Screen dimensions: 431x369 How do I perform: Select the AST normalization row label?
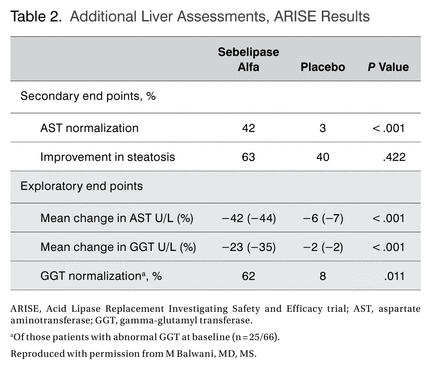89,128
